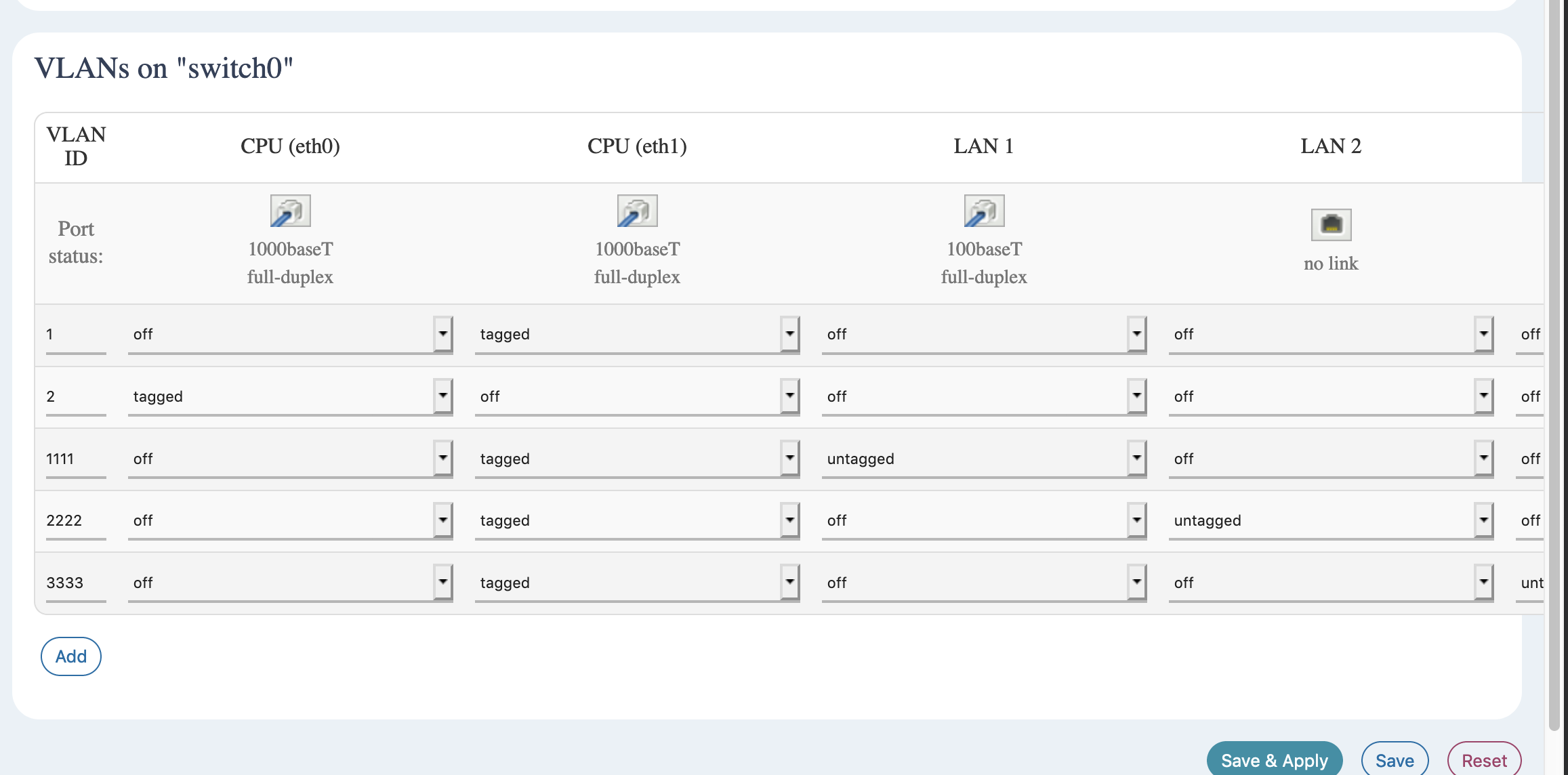
Task: Open the off dropdown for VLAN 3333 on LAN 2
Action: 1330,582
